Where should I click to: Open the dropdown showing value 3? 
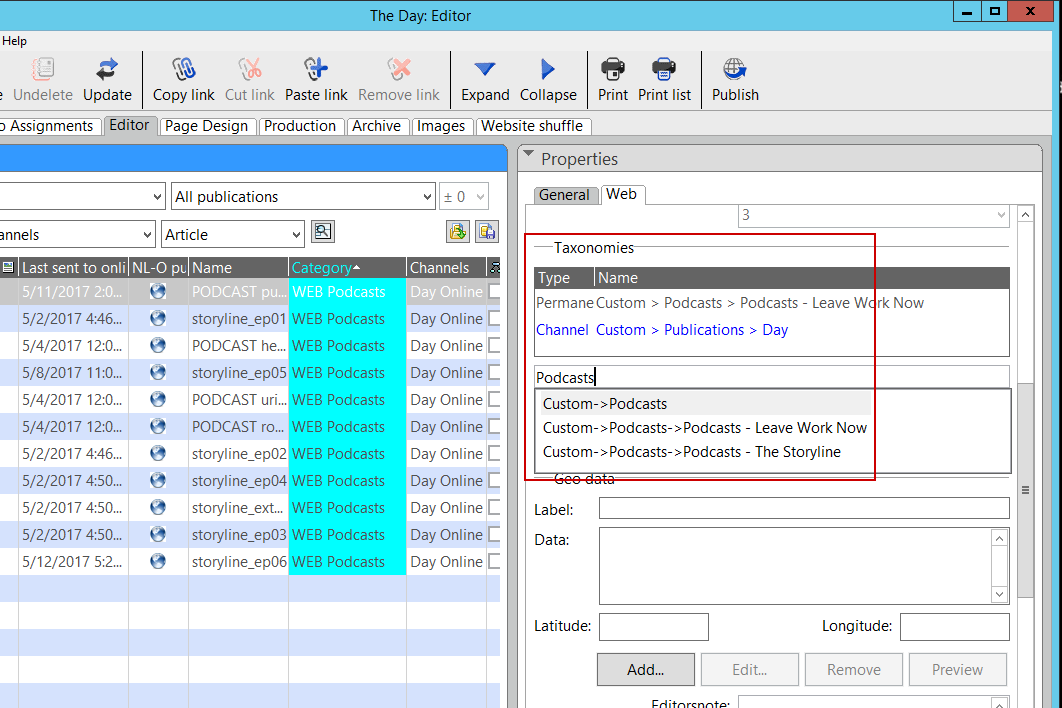(874, 215)
